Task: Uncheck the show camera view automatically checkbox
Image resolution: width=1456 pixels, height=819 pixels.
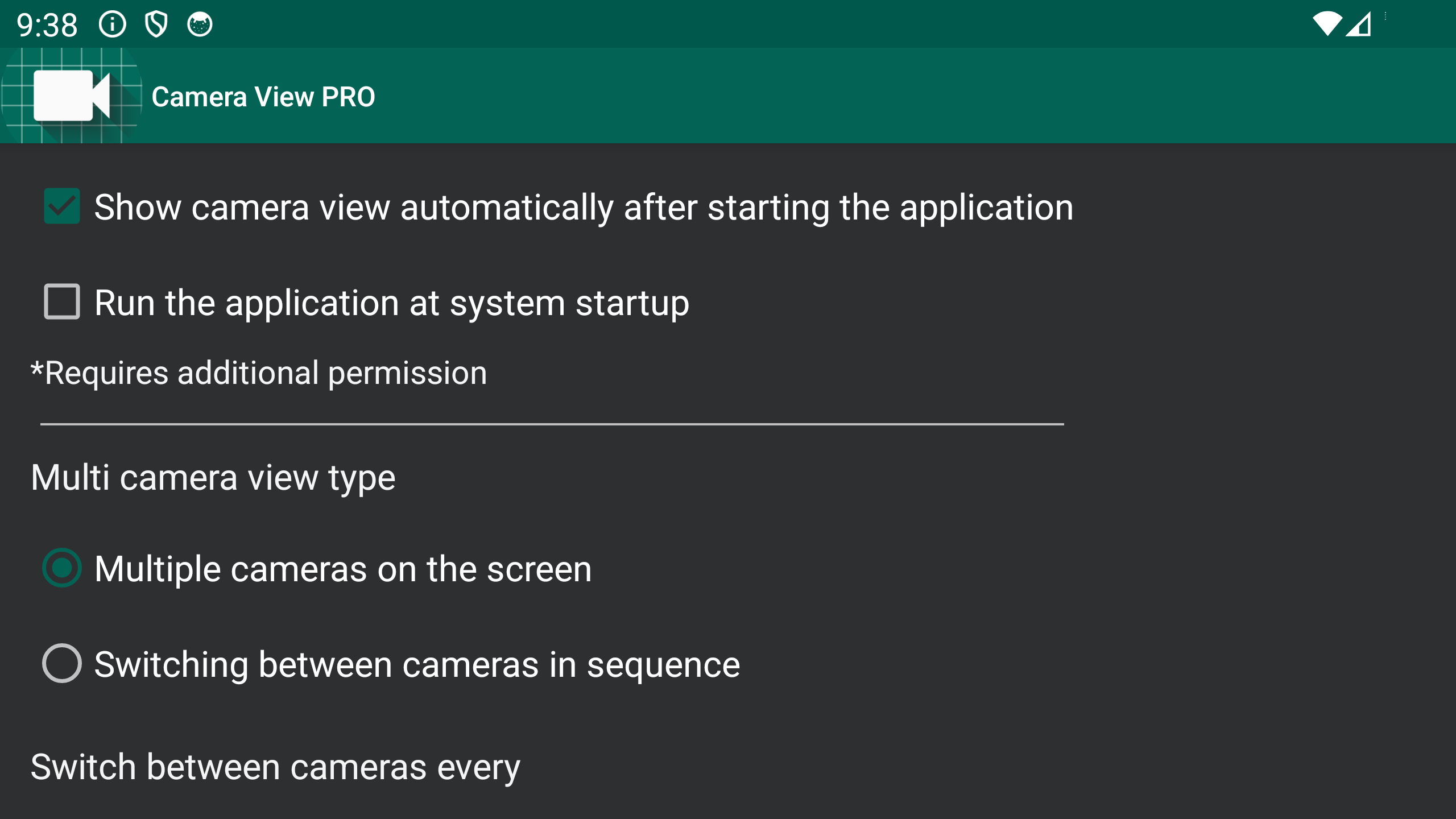Action: click(62, 206)
